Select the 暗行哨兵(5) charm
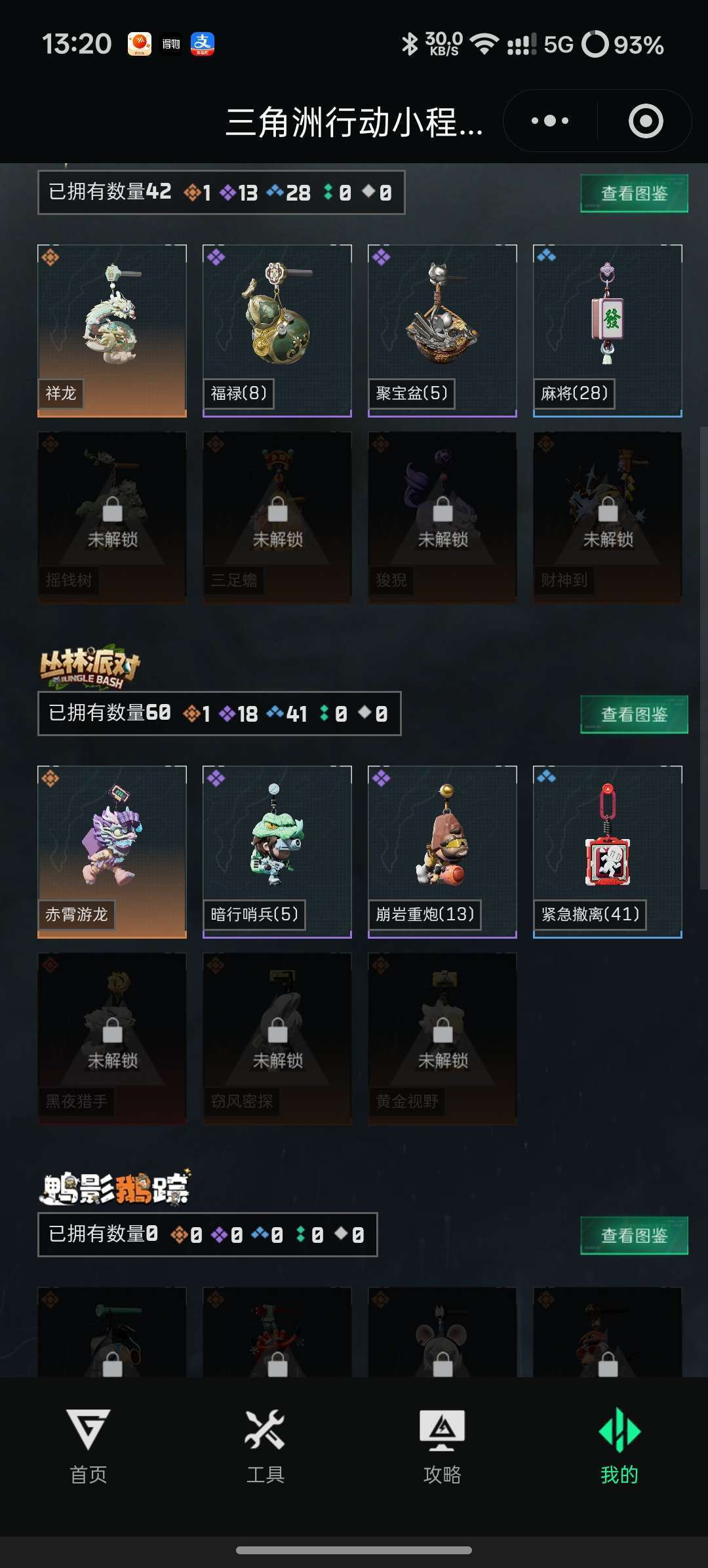 (277, 852)
